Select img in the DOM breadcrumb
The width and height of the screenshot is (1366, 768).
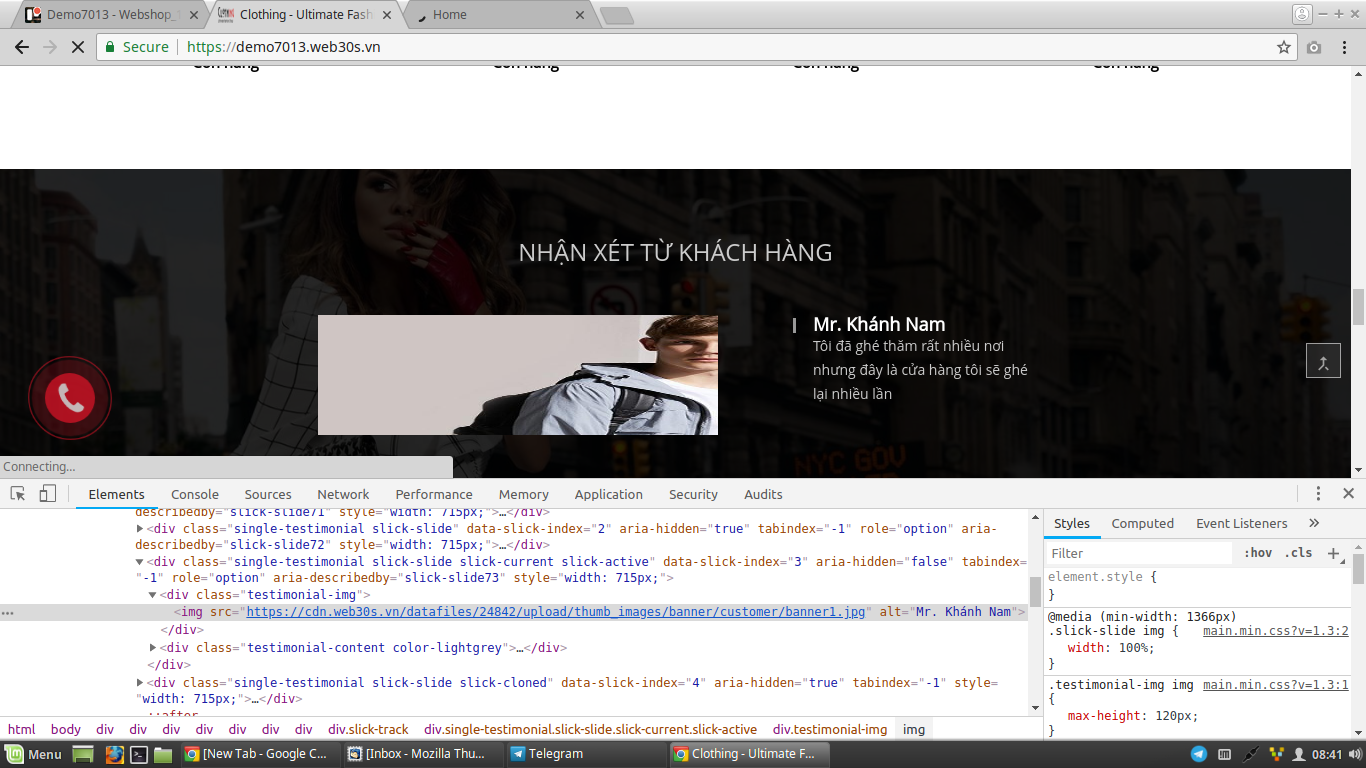tap(914, 729)
